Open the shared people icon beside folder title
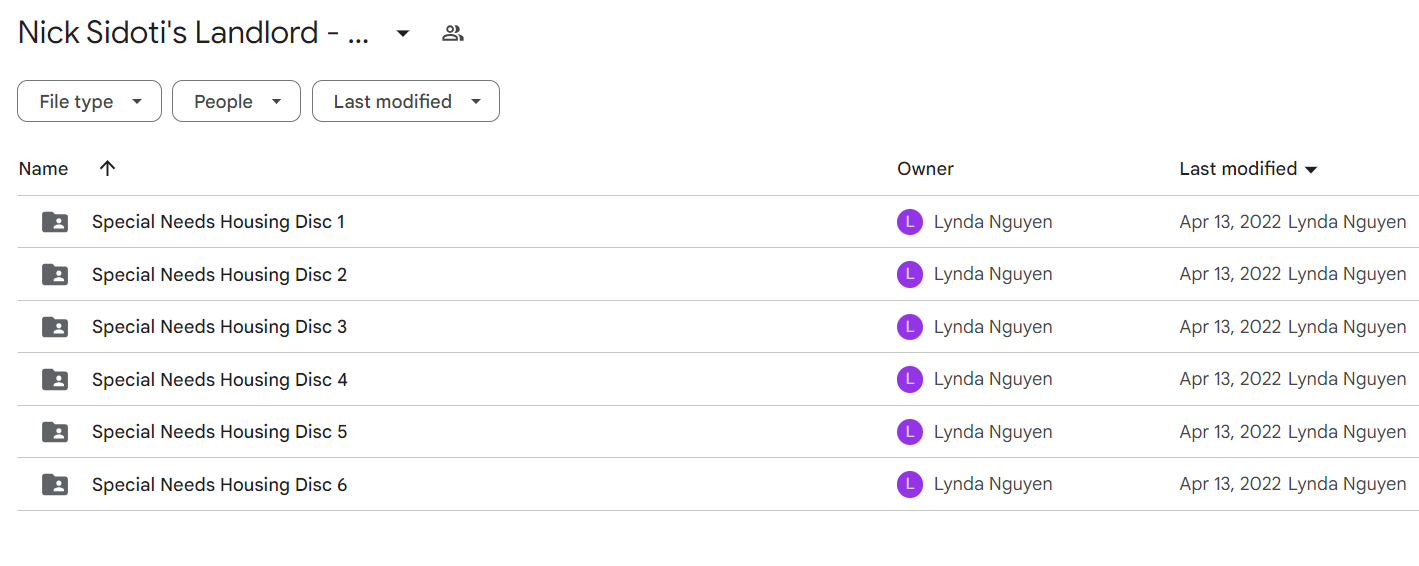1419x566 pixels. [453, 33]
